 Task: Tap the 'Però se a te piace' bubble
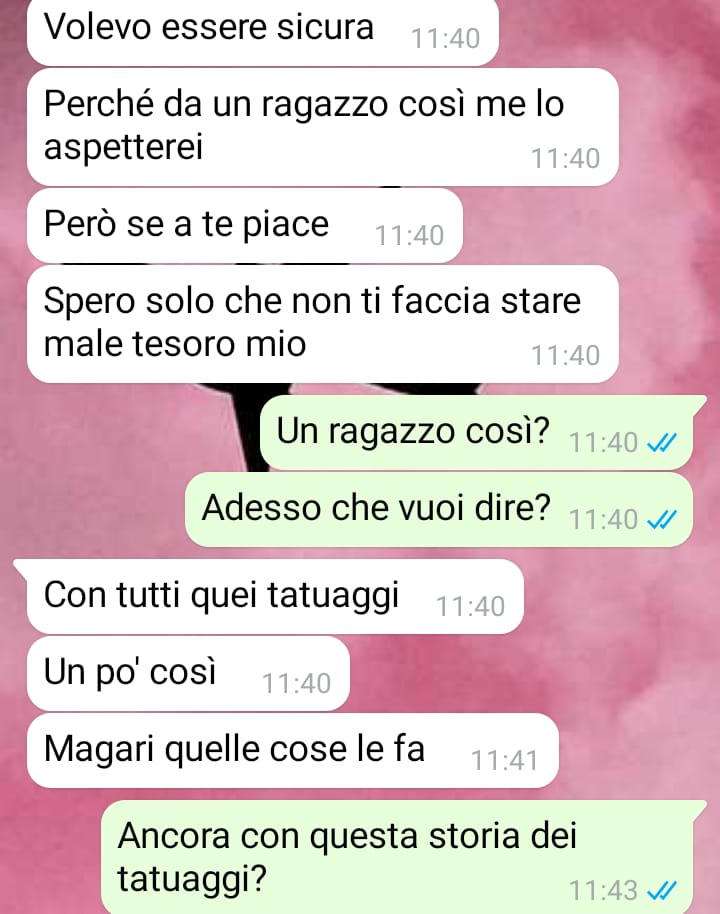point(244,225)
